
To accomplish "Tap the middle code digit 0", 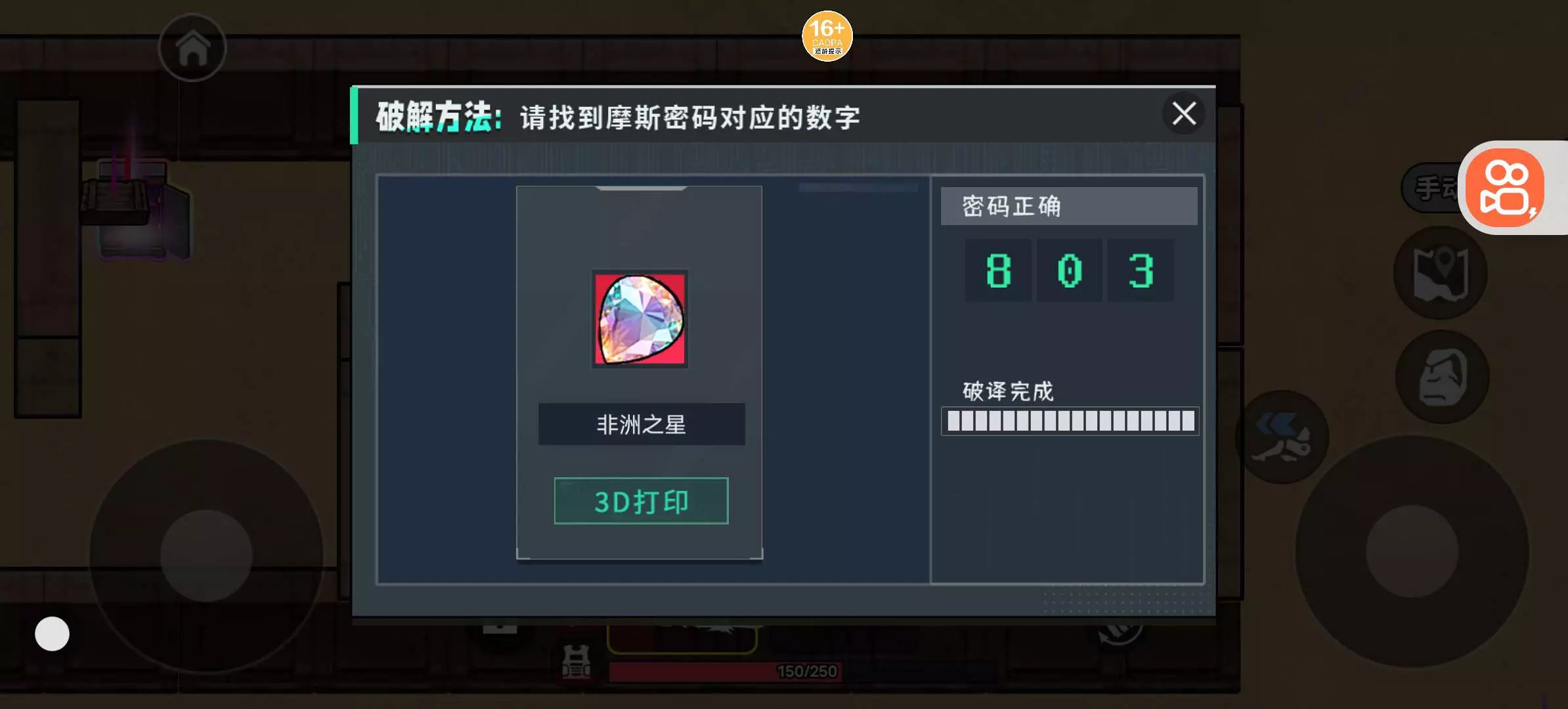I will (1070, 270).
